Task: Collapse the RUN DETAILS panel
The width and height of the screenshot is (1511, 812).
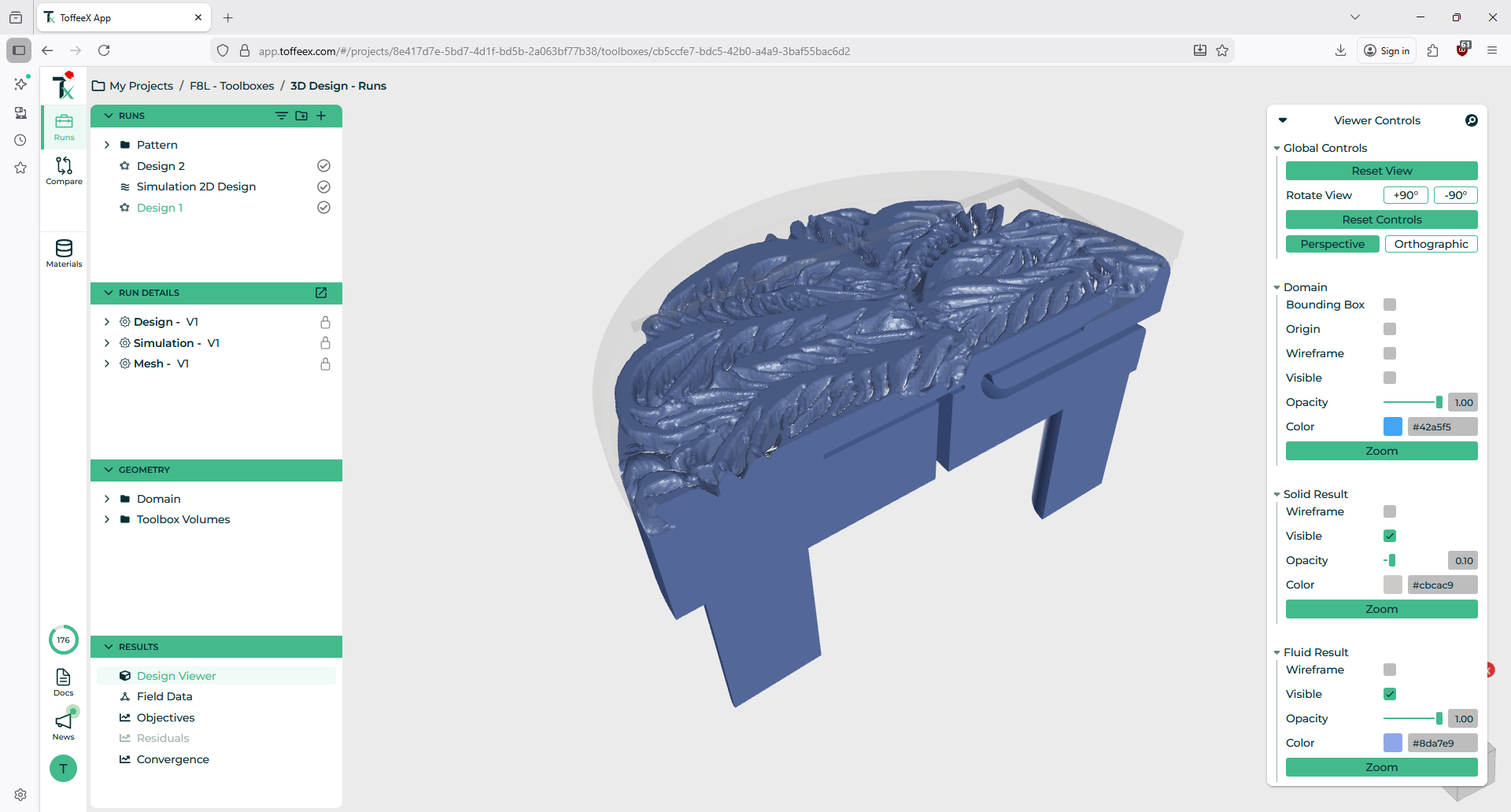Action: [109, 293]
